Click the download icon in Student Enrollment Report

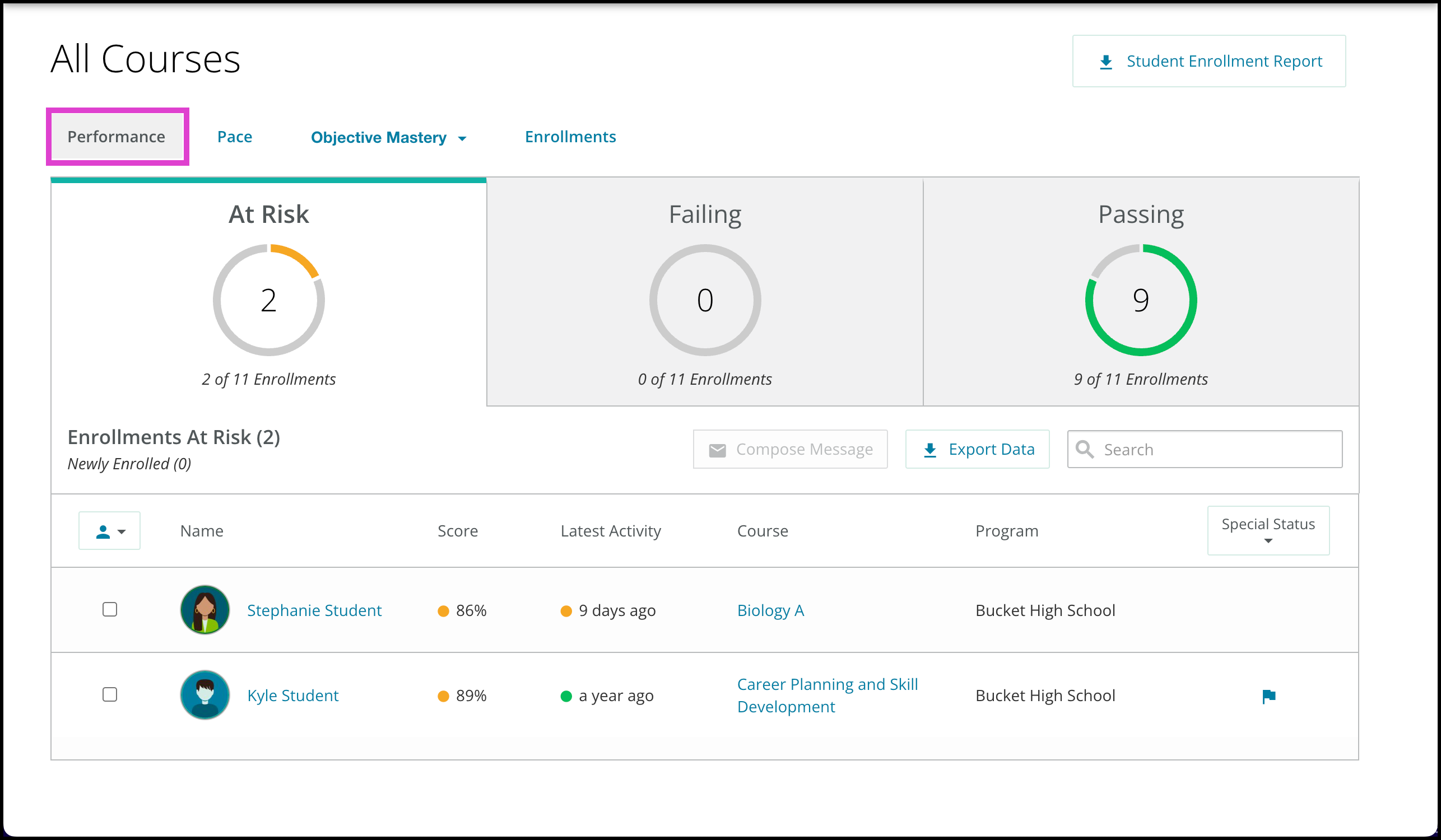pos(1106,62)
